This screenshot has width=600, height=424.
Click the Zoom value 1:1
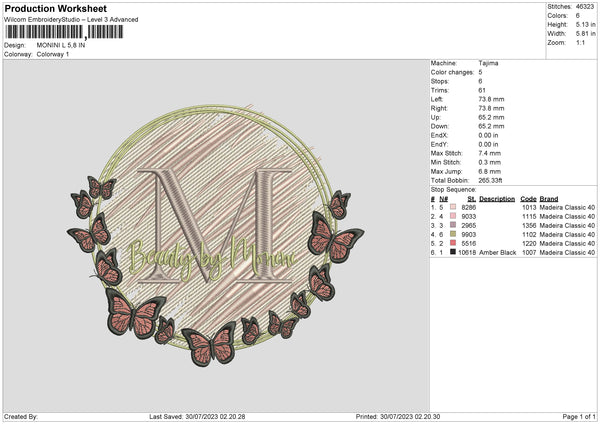pos(580,42)
